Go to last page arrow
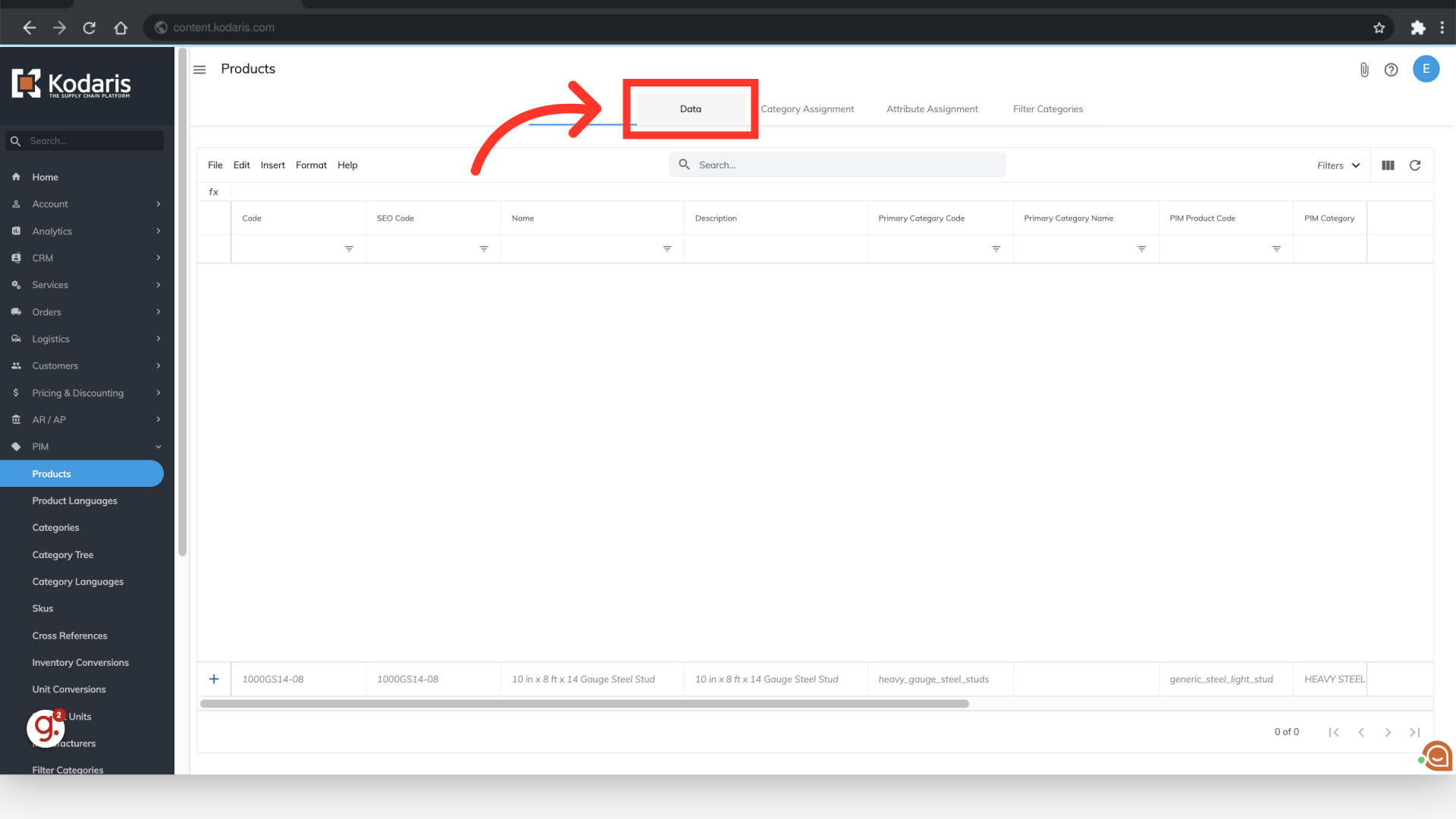 coord(1414,733)
